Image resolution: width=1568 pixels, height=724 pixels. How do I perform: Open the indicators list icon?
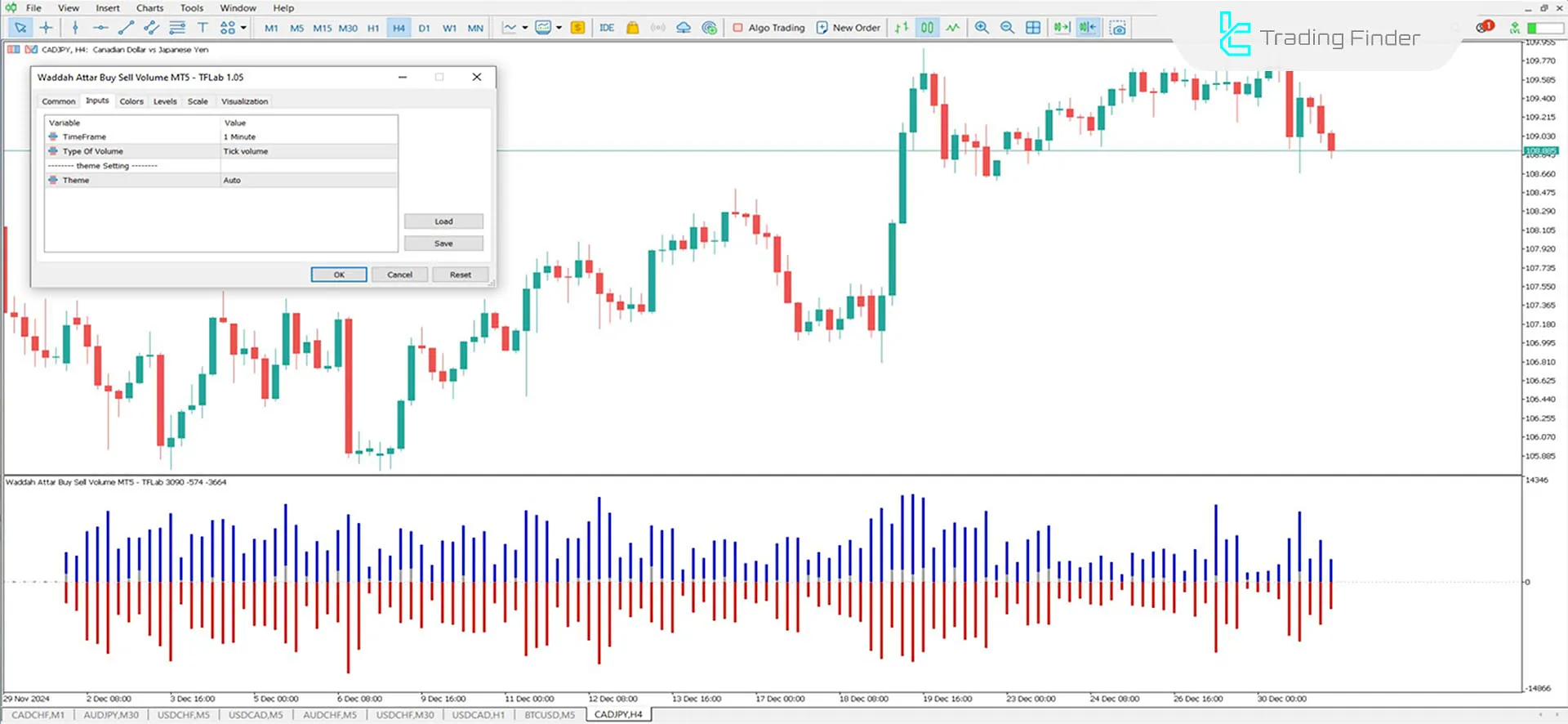[x=510, y=28]
